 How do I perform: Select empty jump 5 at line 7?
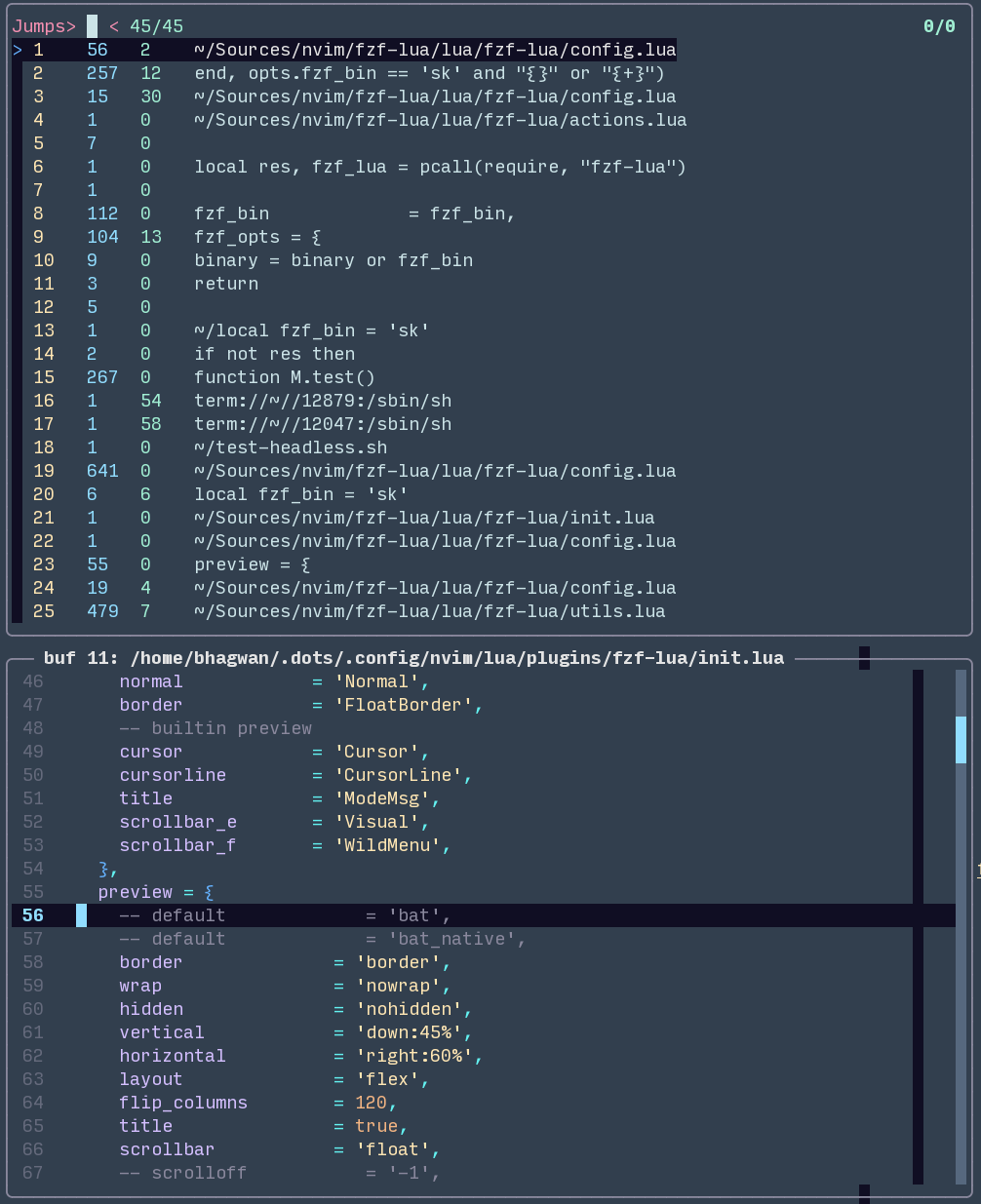(92, 143)
